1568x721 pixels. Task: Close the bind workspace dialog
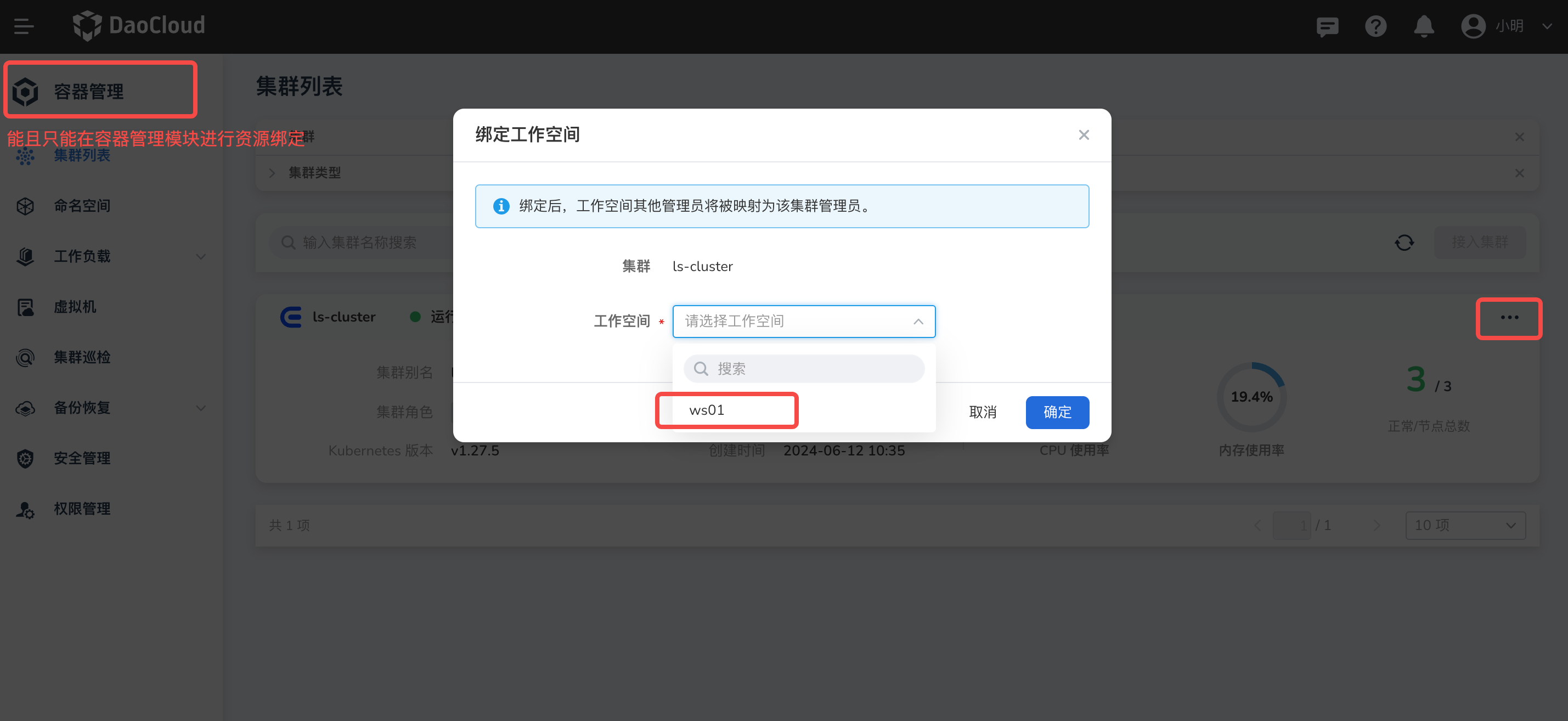point(1084,134)
